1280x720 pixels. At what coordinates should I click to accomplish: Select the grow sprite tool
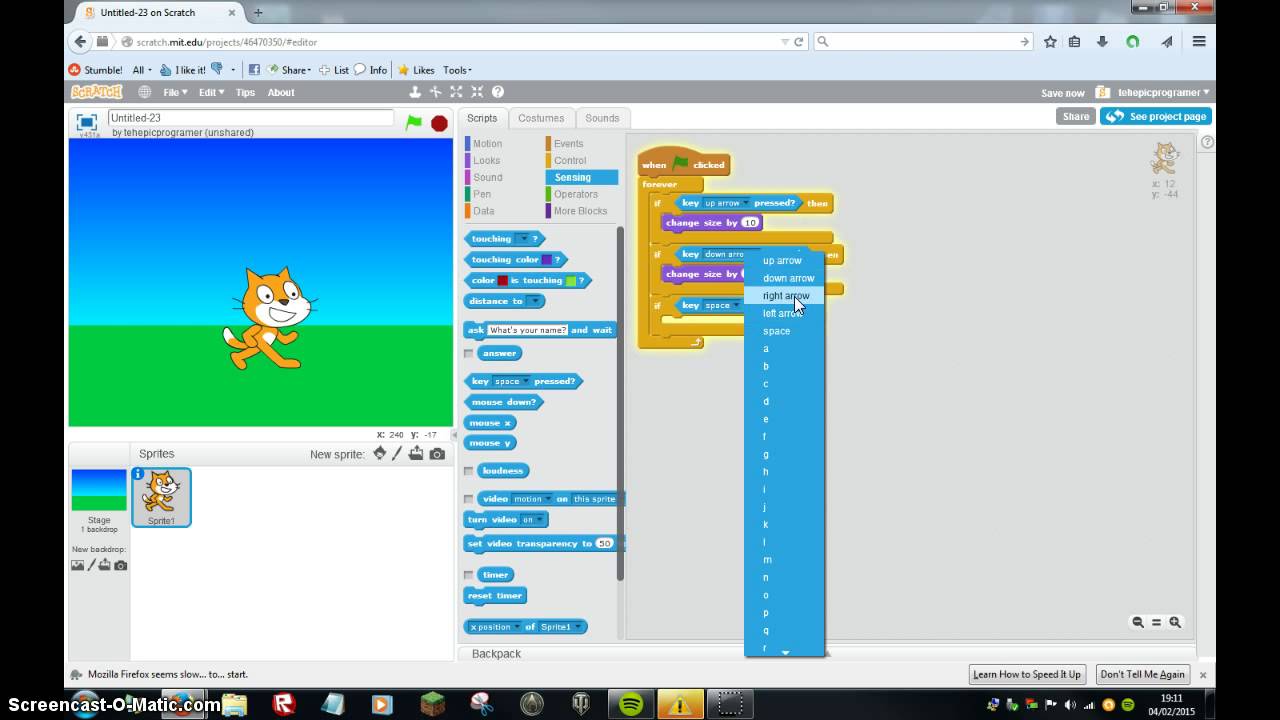[456, 92]
